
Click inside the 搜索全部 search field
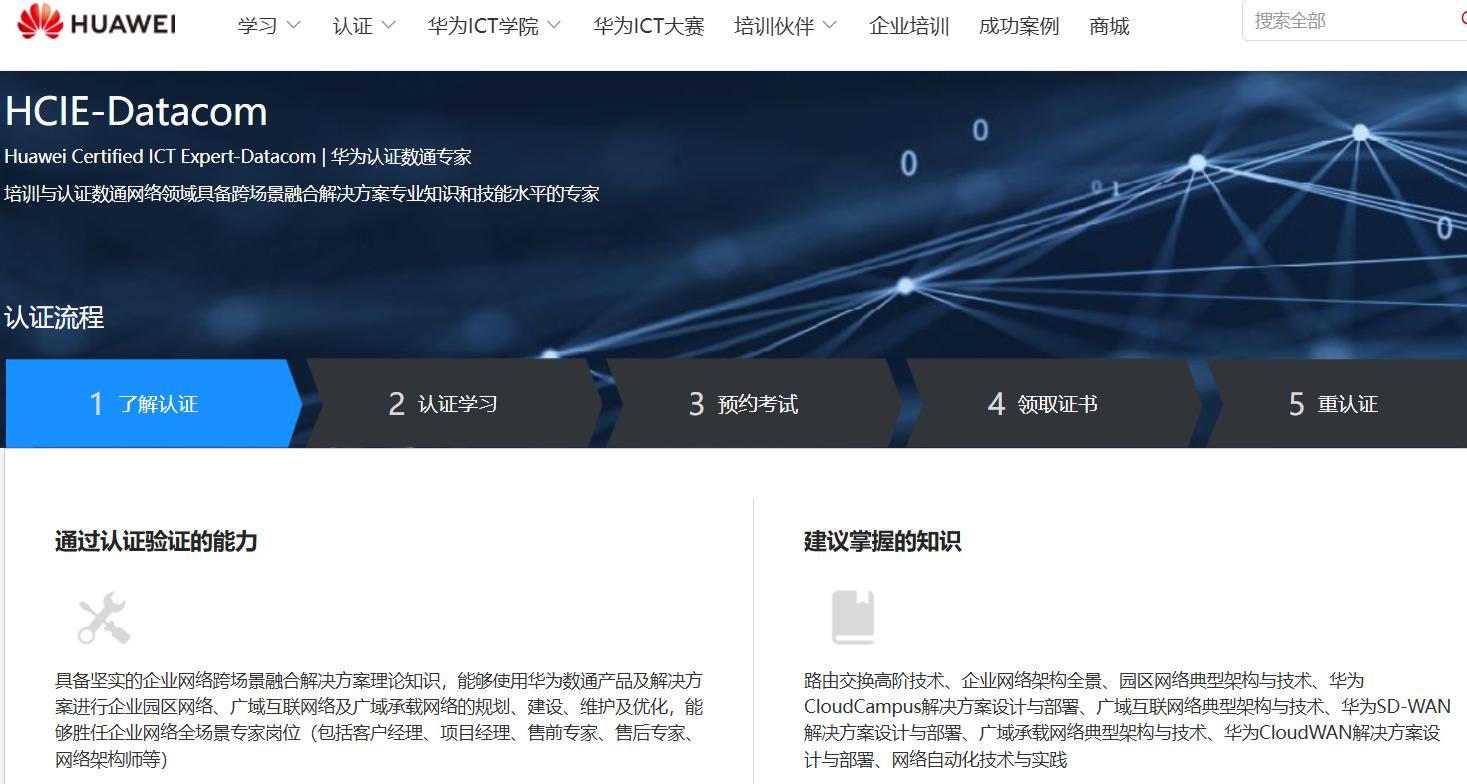click(x=1330, y=20)
